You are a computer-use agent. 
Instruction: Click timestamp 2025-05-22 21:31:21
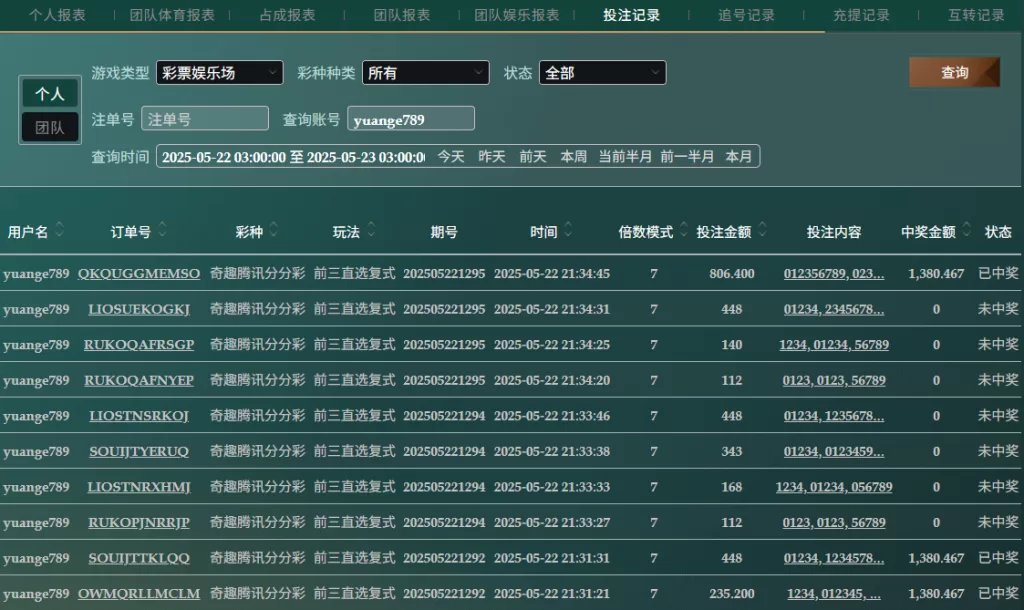pos(552,594)
